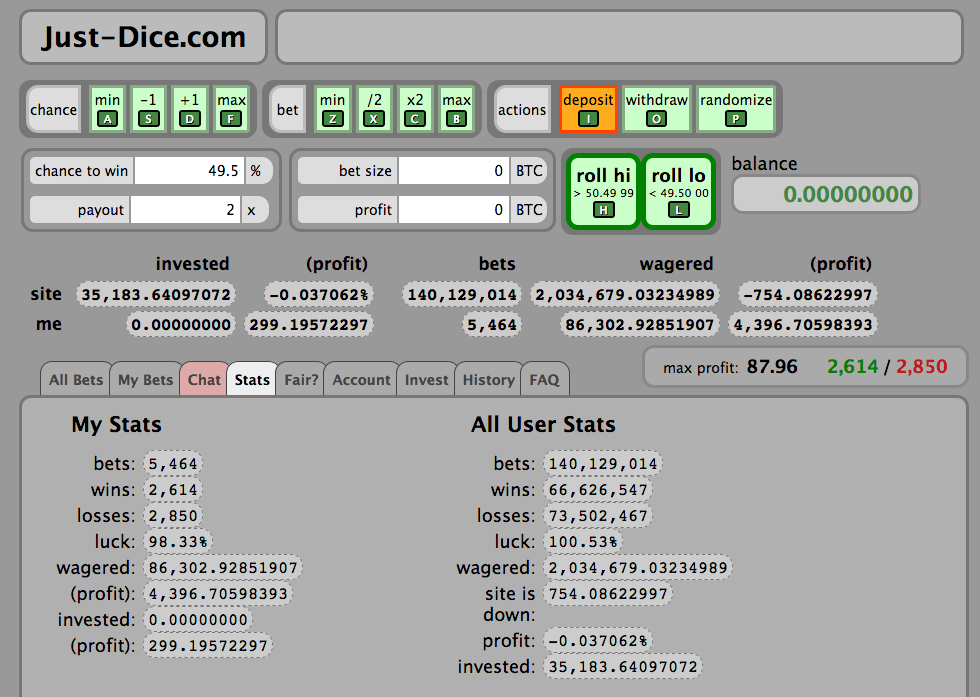Click 'me' row invested profit 299.19572297
Screen dimensions: 980x697
coord(309,324)
